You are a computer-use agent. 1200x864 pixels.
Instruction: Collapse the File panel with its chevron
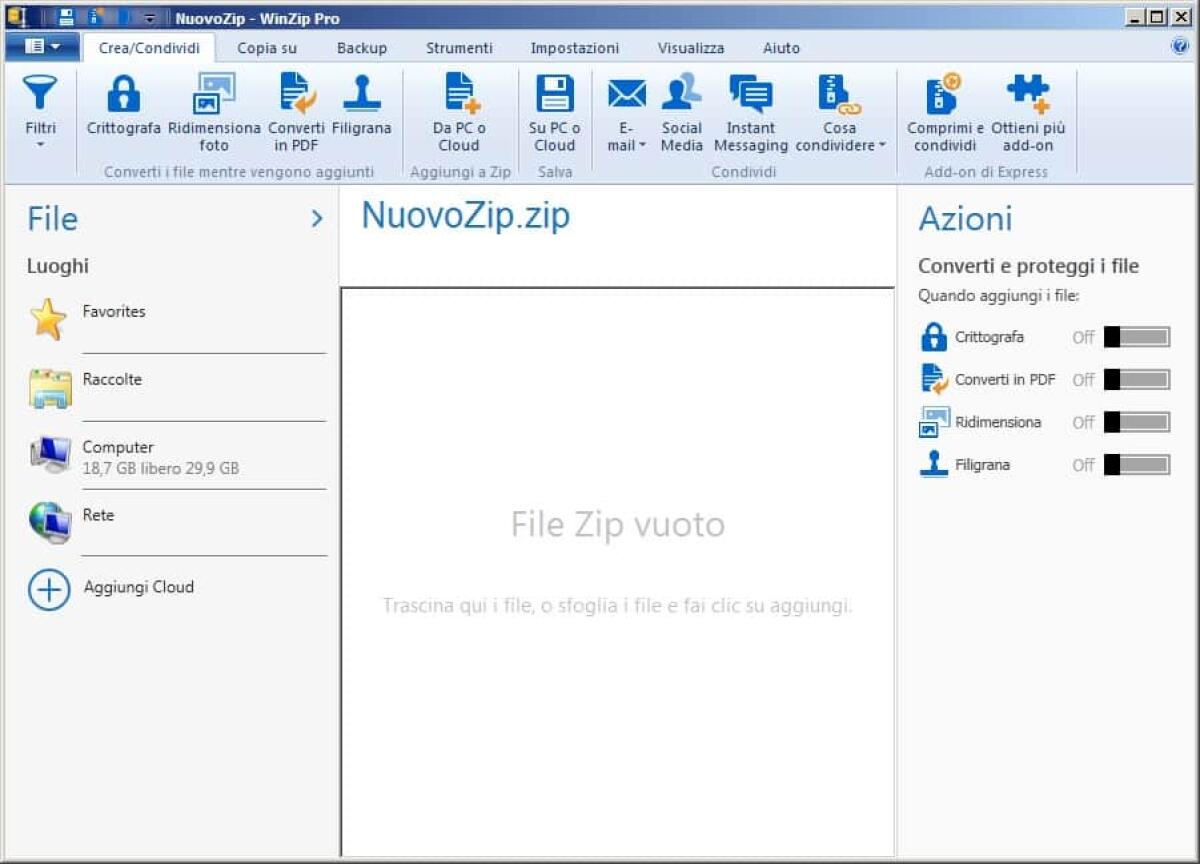pyautogui.click(x=317, y=217)
